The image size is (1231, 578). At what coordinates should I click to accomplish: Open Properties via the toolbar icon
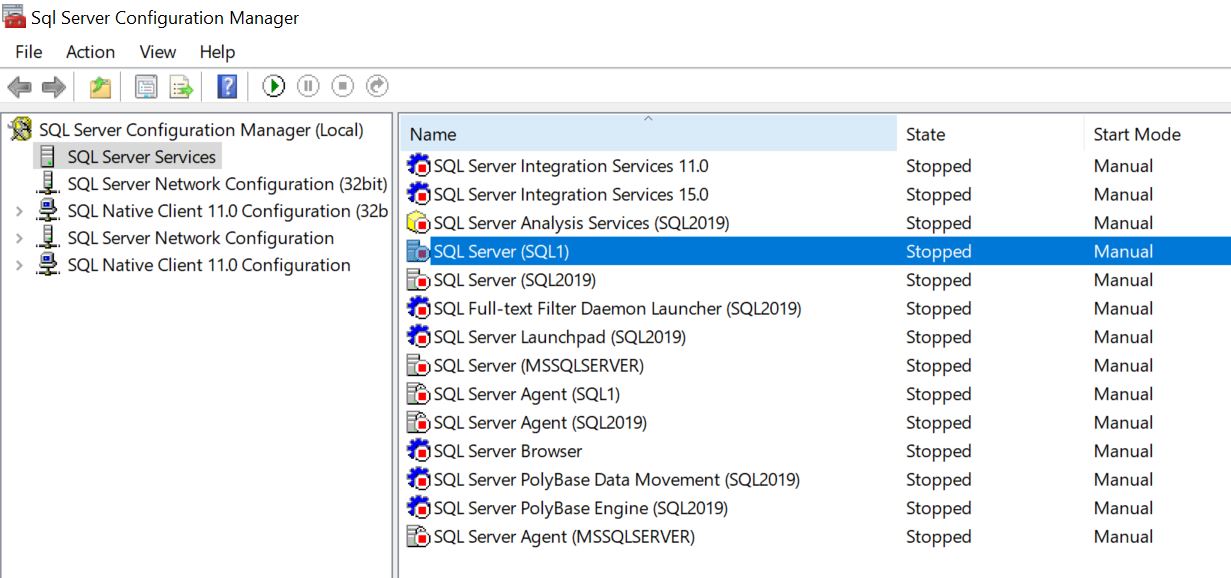pos(146,87)
